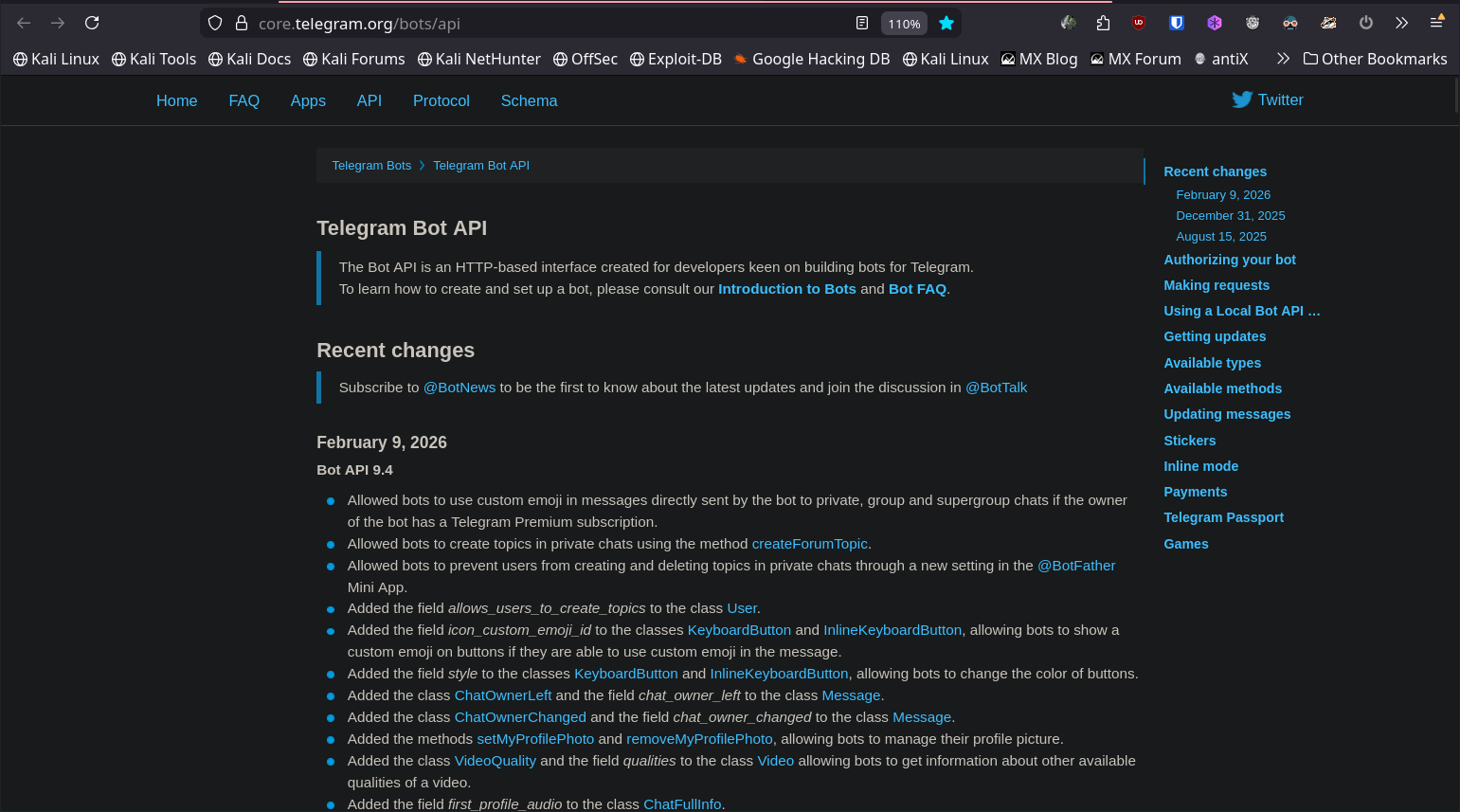Toggle the bookmark star for this page
Screen dimensions: 1460x812
pos(946,23)
